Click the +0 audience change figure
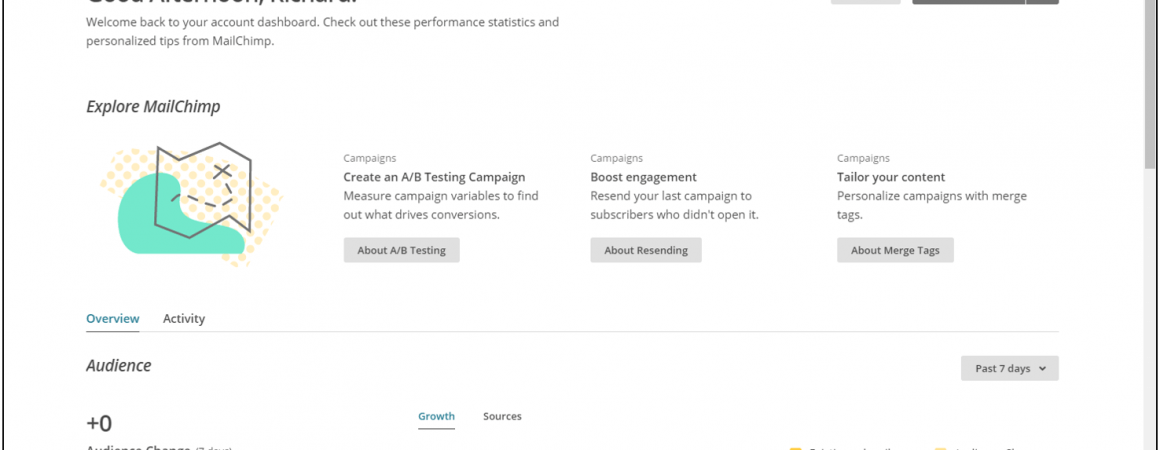1160x450 pixels. click(99, 423)
